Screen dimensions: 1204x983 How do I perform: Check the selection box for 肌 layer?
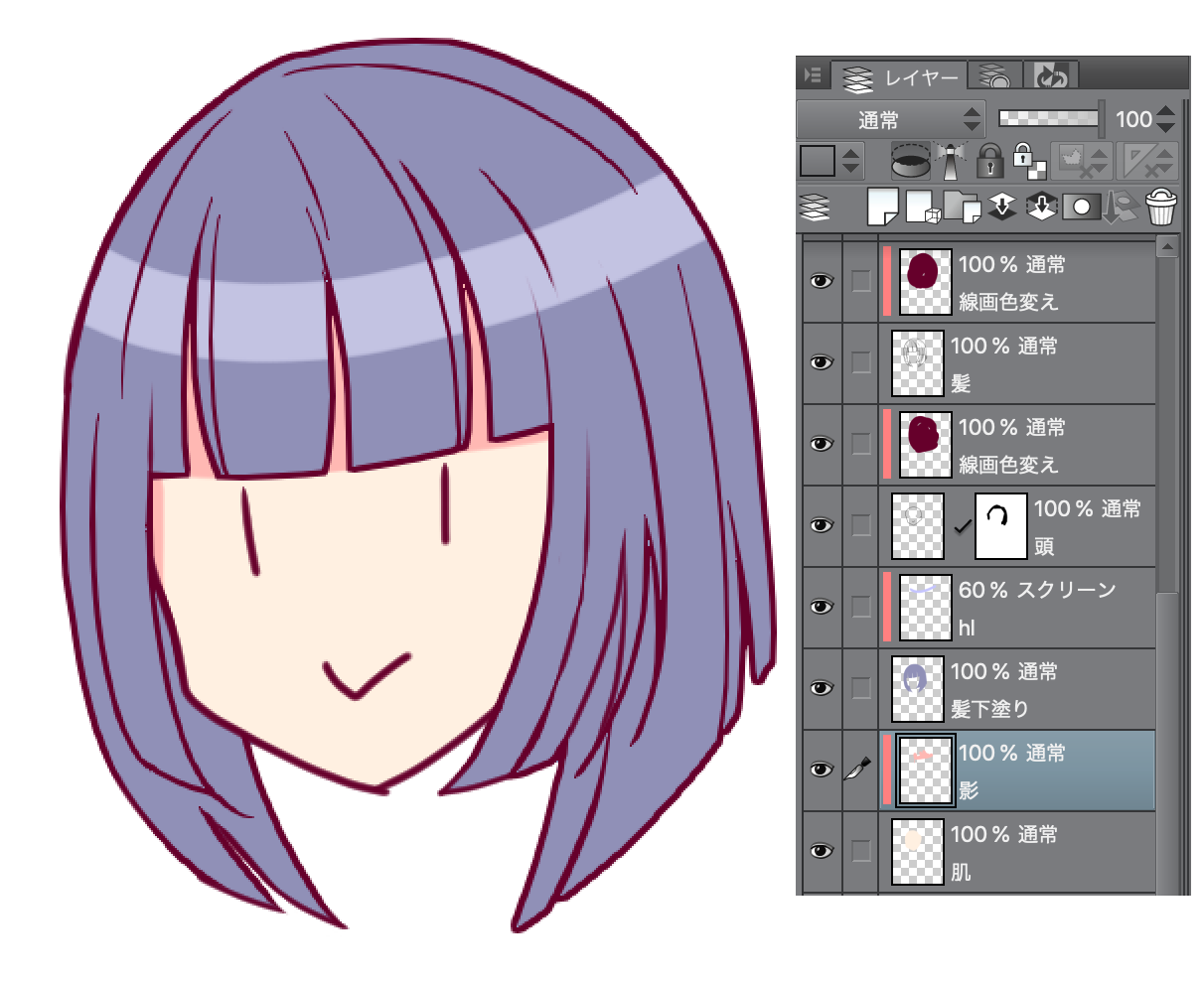(x=860, y=852)
